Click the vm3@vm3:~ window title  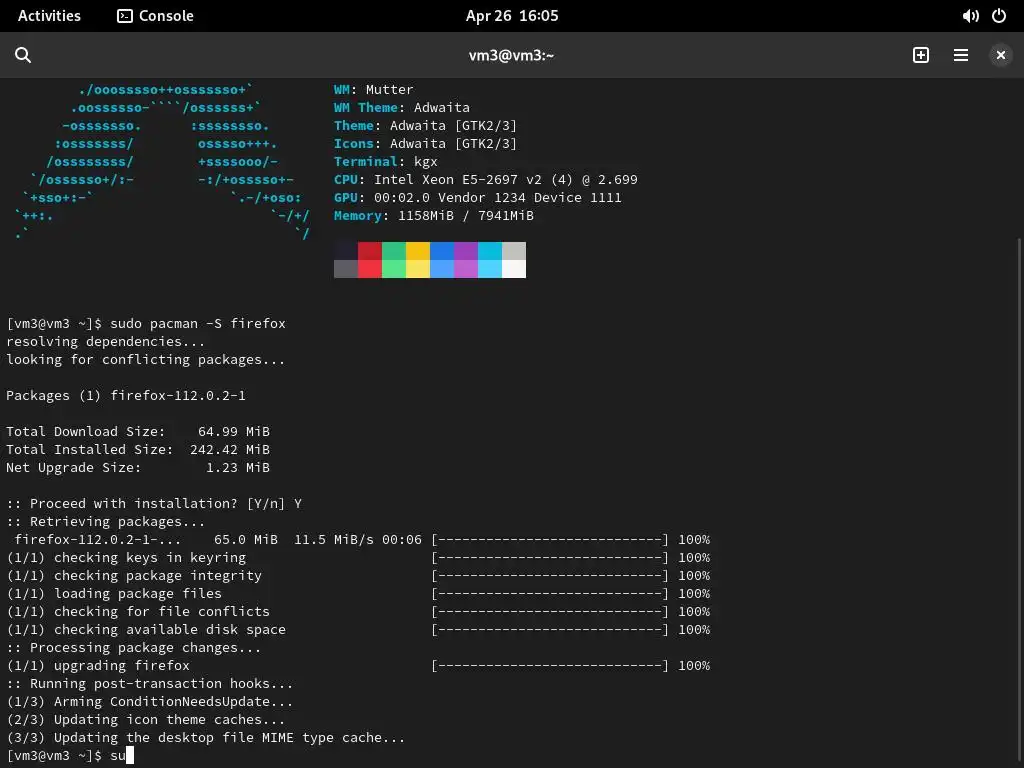coord(511,56)
